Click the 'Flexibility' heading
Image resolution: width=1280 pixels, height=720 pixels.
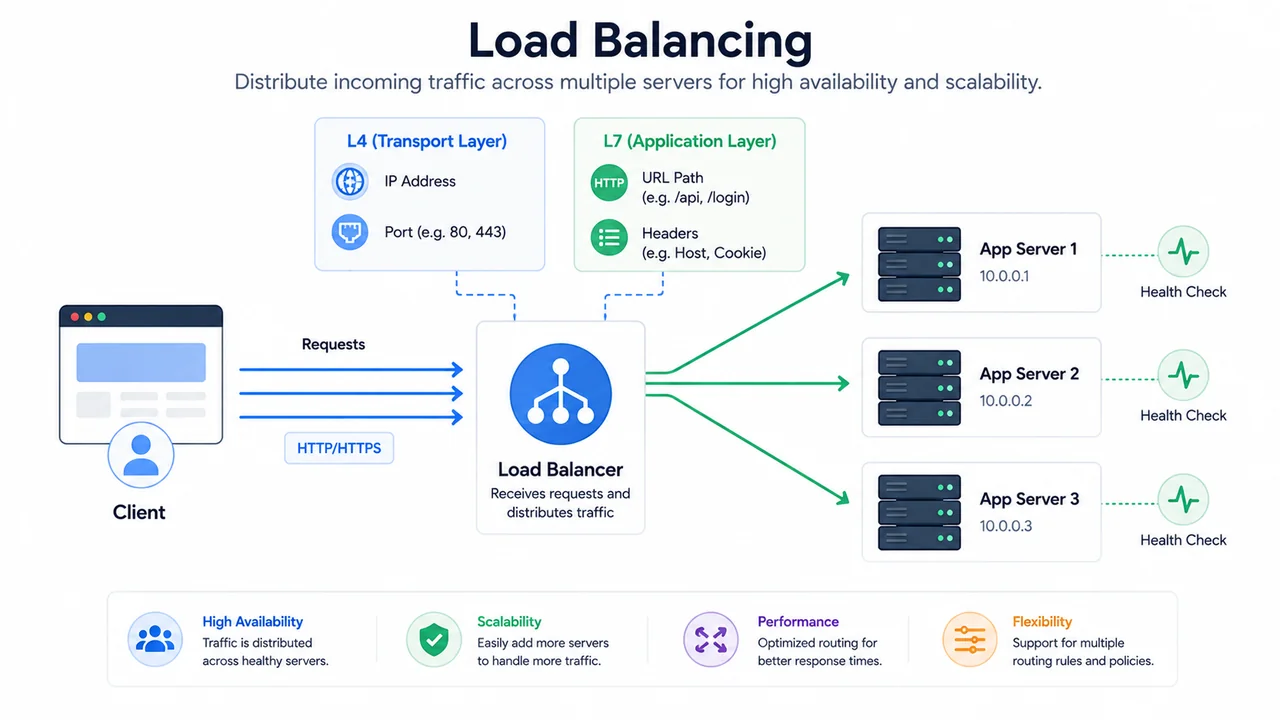1042,621
